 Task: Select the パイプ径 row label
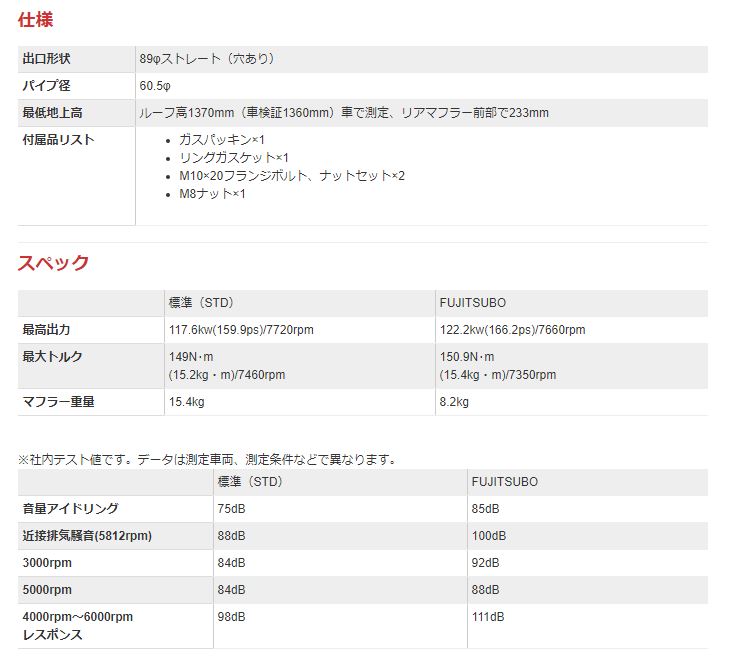click(x=46, y=86)
